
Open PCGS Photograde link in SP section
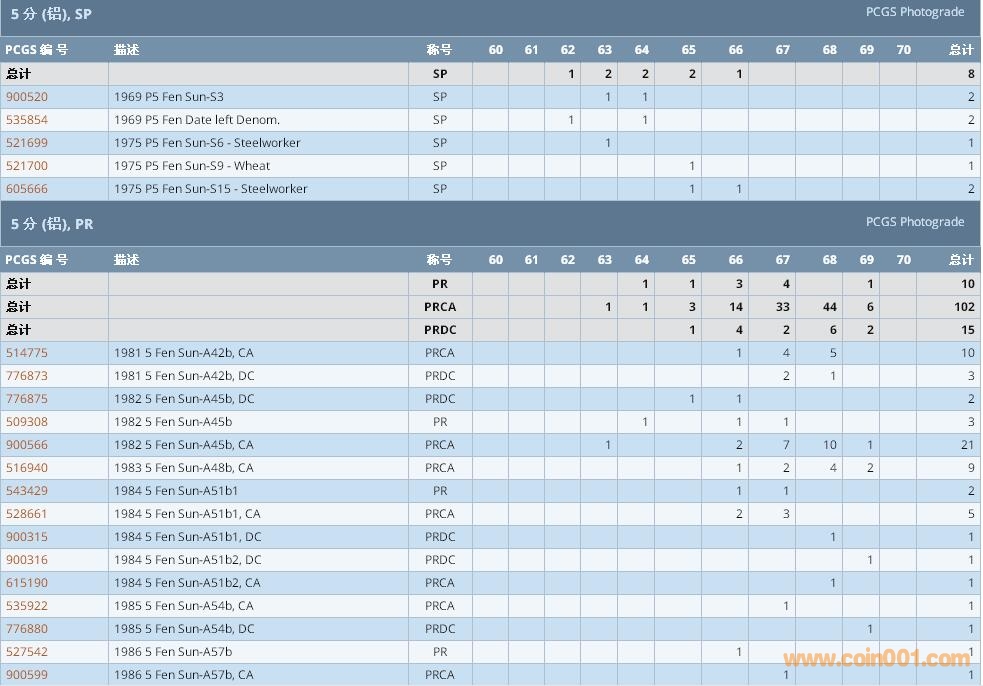[914, 12]
